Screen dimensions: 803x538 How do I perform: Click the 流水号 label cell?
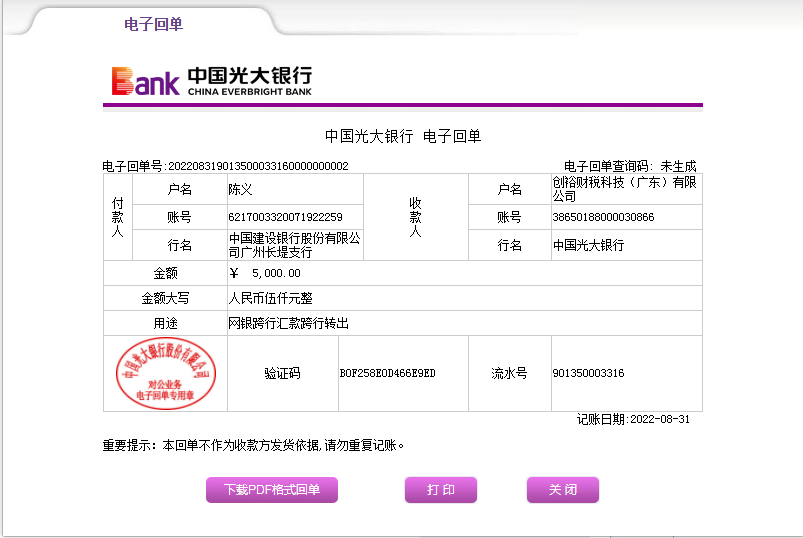click(510, 373)
